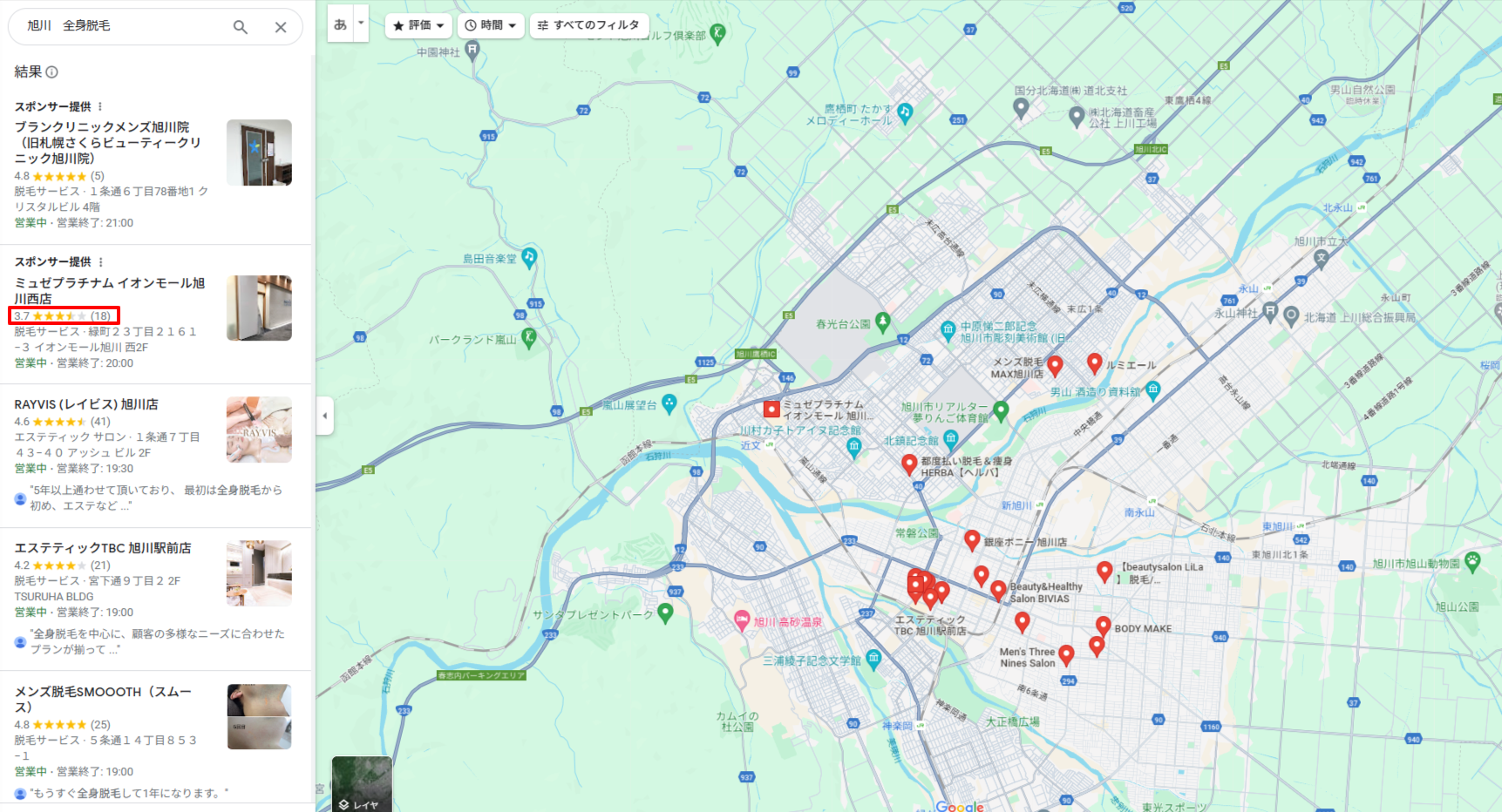Open ブランクリニックメンズ旭川院 listing
Image resolution: width=1502 pixels, height=812 pixels.
tap(108, 143)
